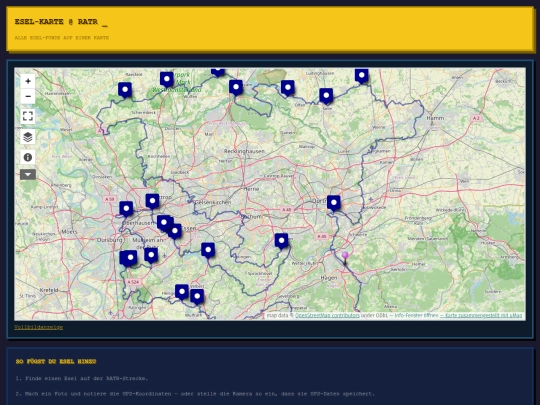Open the OpenStreetMap contributors link

tap(327, 315)
